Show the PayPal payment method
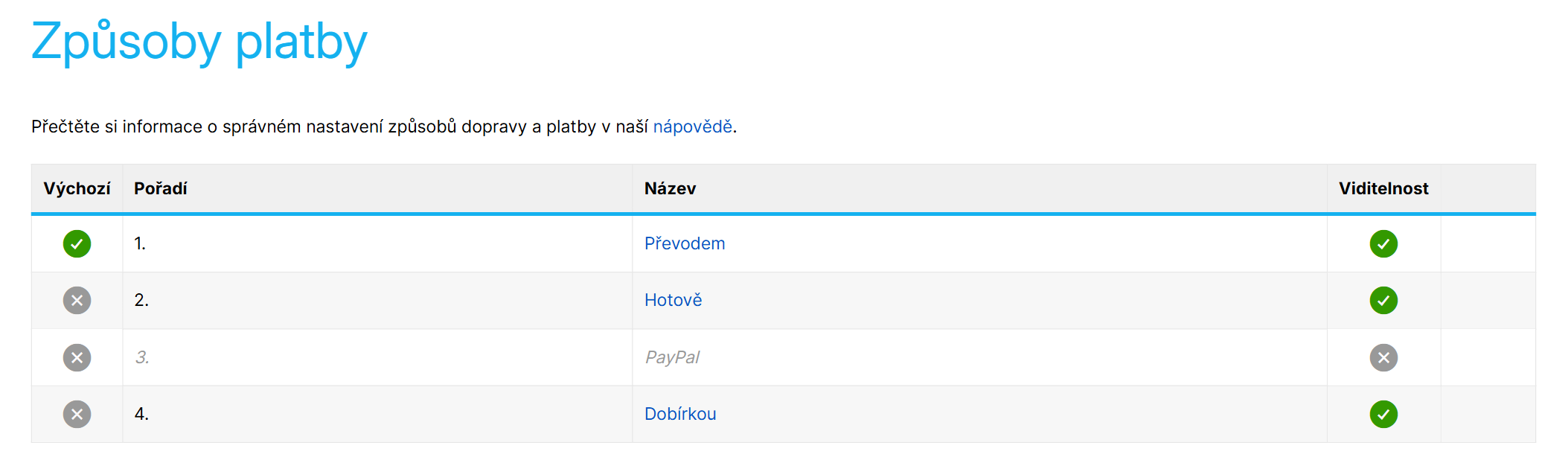Image resolution: width=1568 pixels, height=463 pixels. pos(1383,357)
